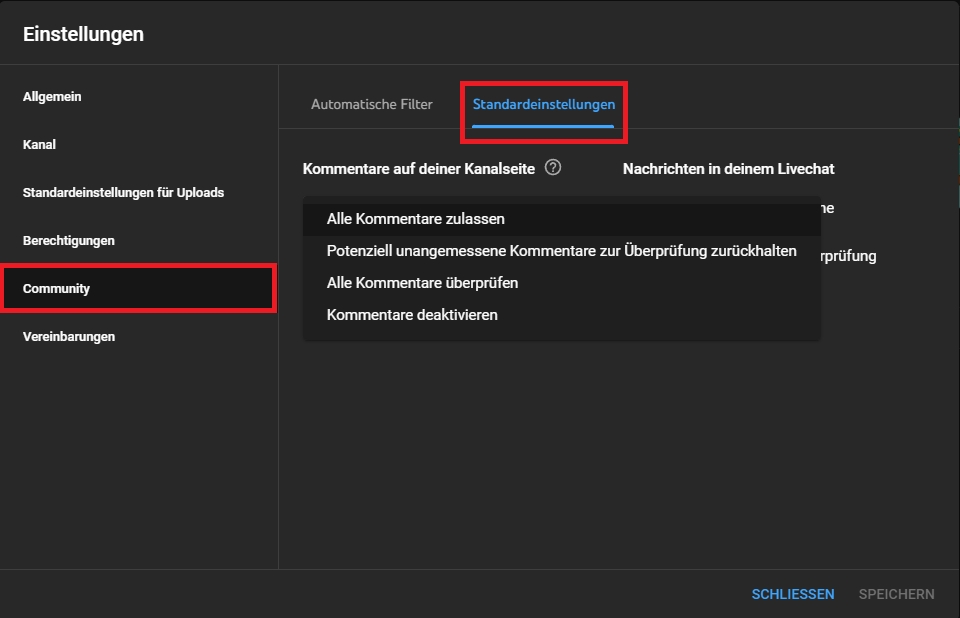Open the Standardeinstellungen tab
The width and height of the screenshot is (960, 618).
click(x=543, y=104)
